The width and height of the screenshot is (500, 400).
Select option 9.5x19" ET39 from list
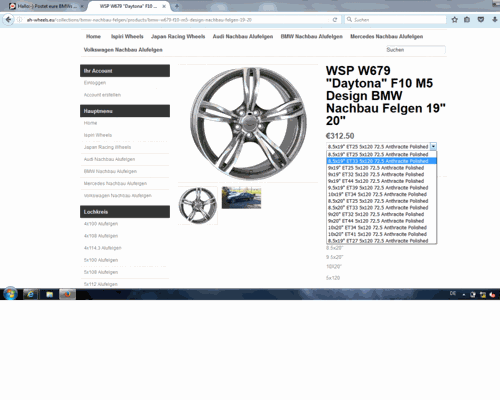(x=381, y=188)
